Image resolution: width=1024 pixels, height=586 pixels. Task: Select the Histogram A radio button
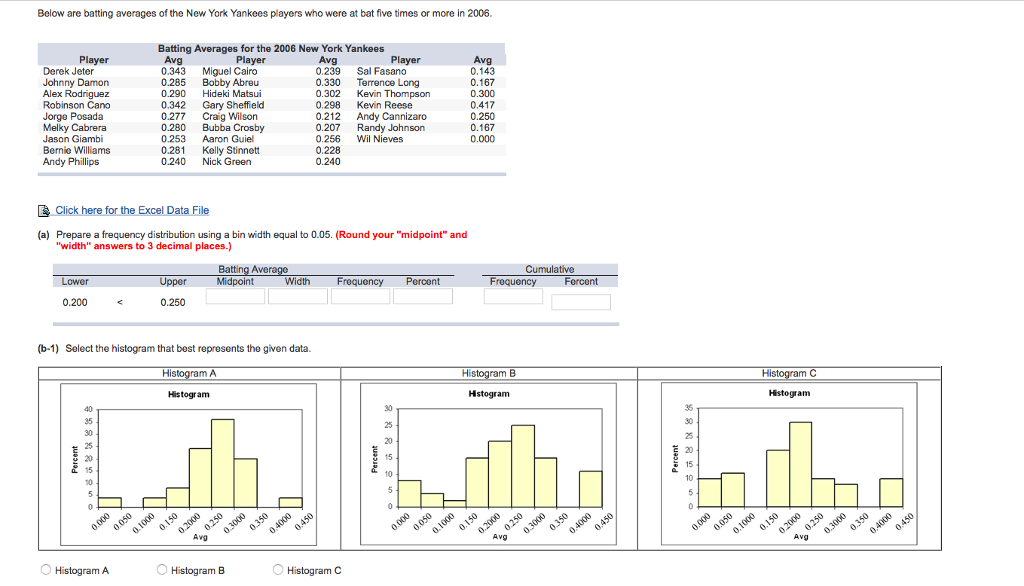click(46, 570)
